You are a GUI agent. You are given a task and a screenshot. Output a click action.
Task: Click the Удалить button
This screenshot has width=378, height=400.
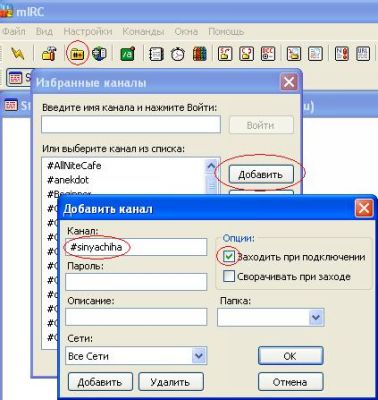(170, 382)
